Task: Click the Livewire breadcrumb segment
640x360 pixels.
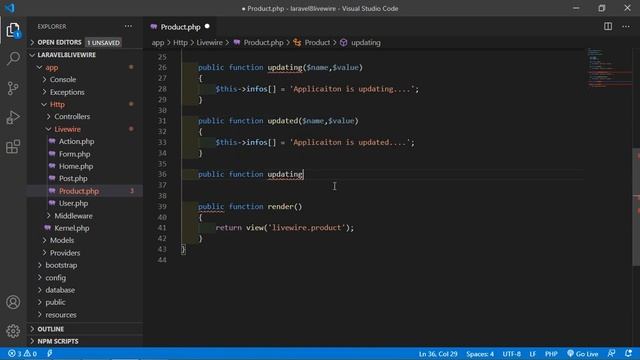Action: coord(209,42)
